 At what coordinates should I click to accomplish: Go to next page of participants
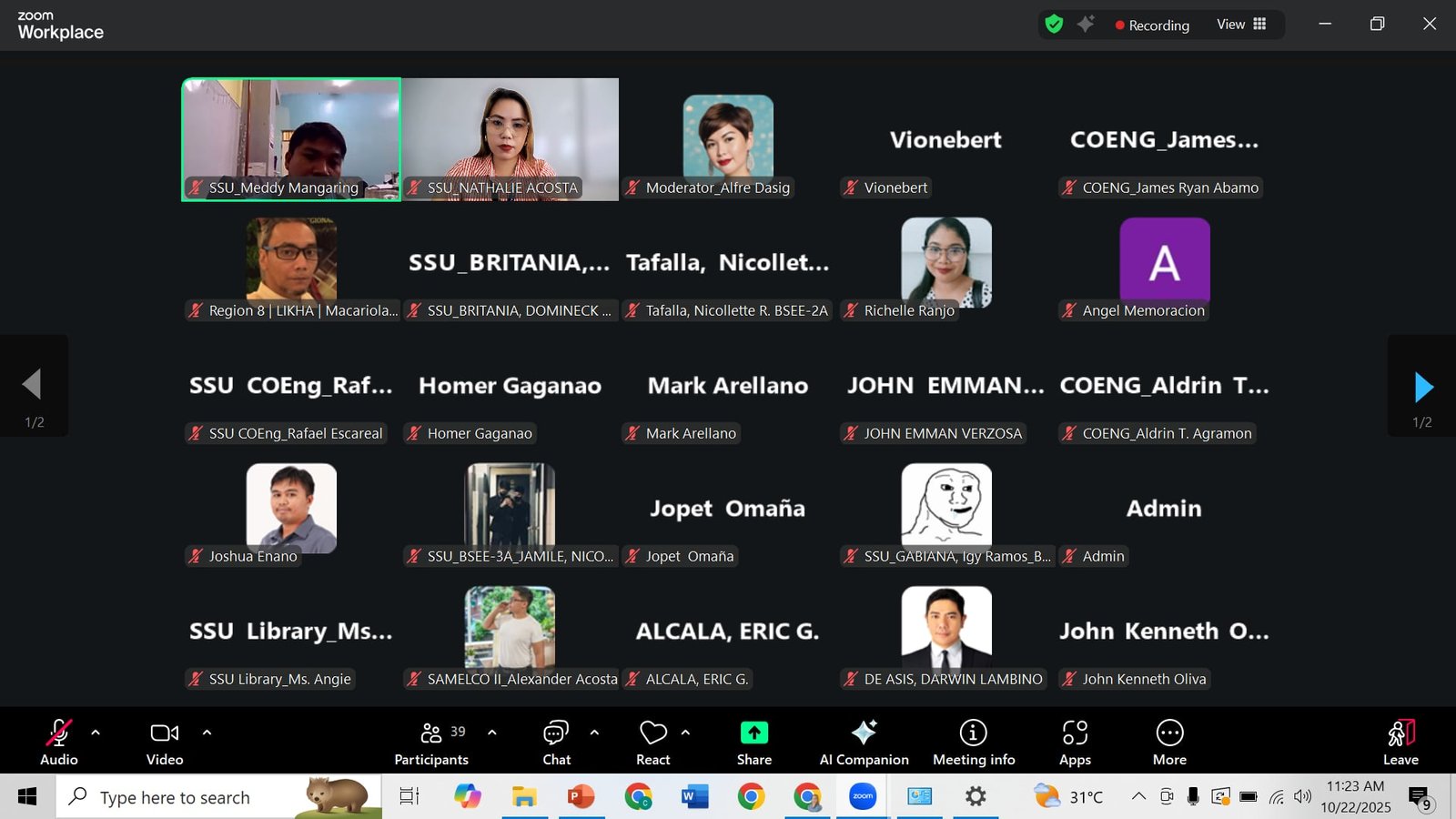[x=1423, y=387]
